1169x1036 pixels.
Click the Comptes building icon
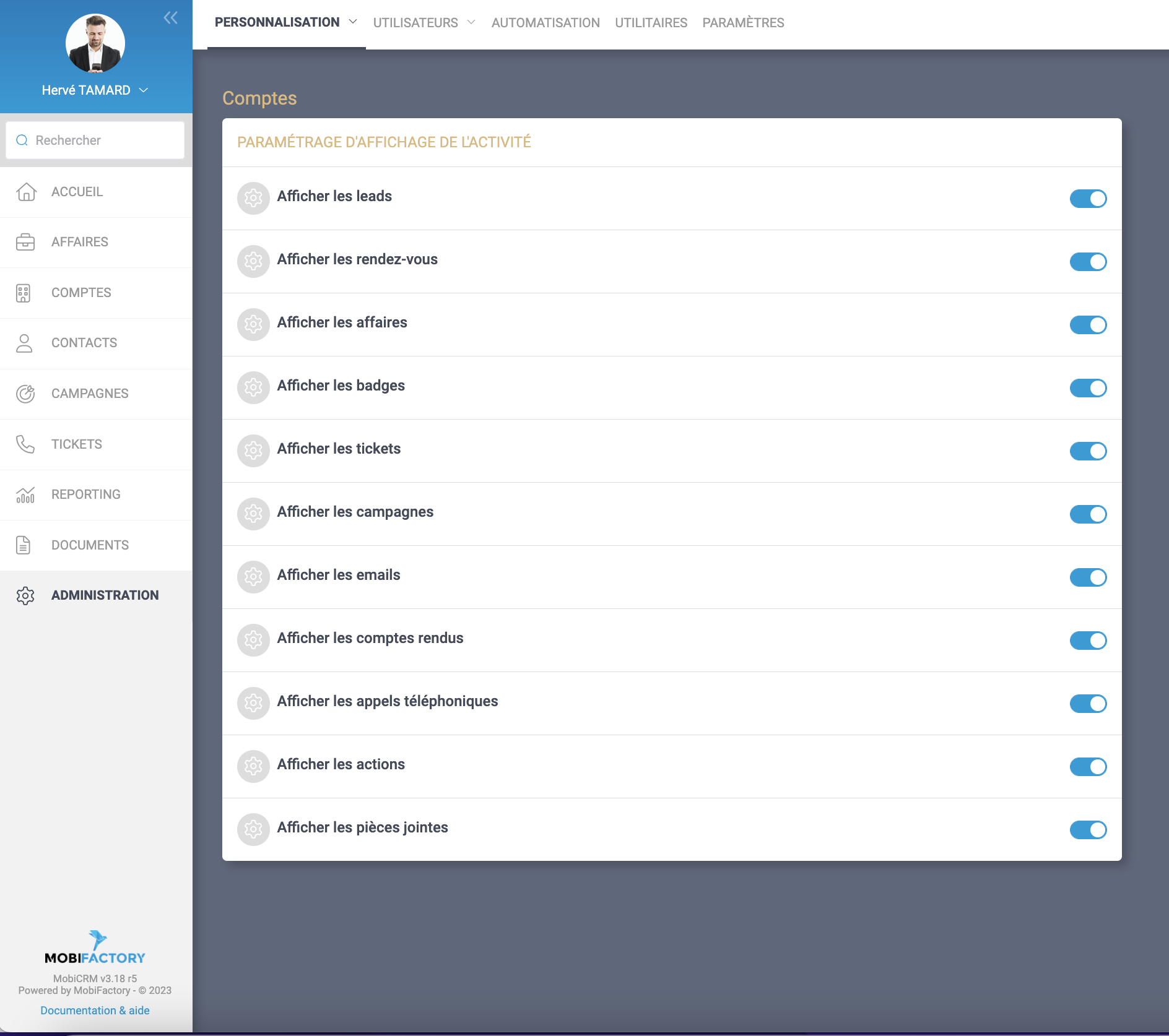(x=24, y=293)
